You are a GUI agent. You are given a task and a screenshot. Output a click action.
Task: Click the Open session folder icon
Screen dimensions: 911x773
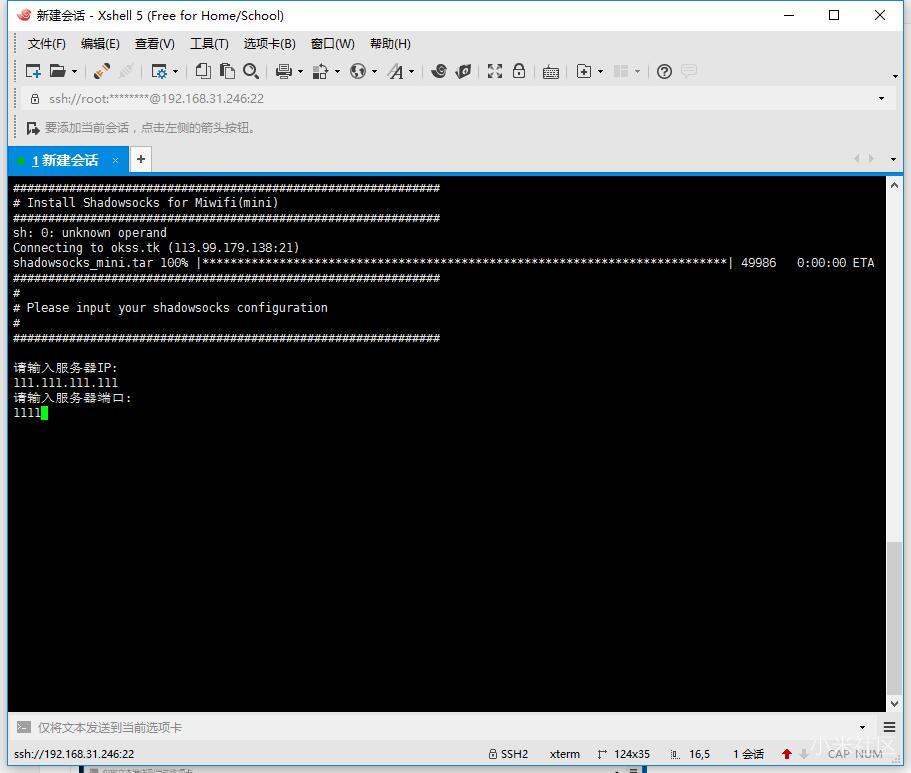(57, 71)
